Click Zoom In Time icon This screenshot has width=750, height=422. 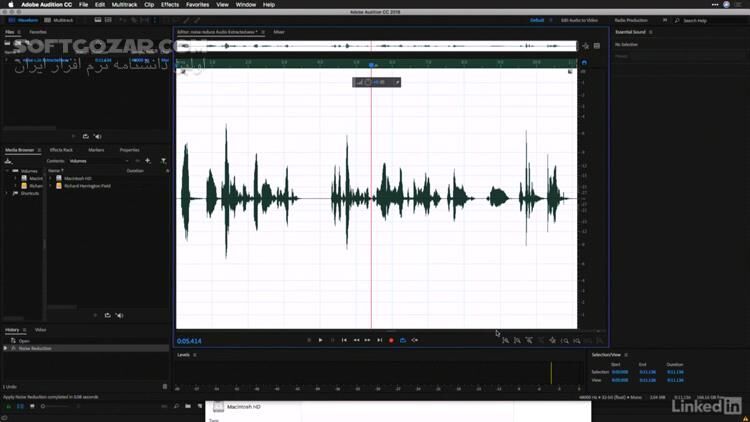coord(529,341)
